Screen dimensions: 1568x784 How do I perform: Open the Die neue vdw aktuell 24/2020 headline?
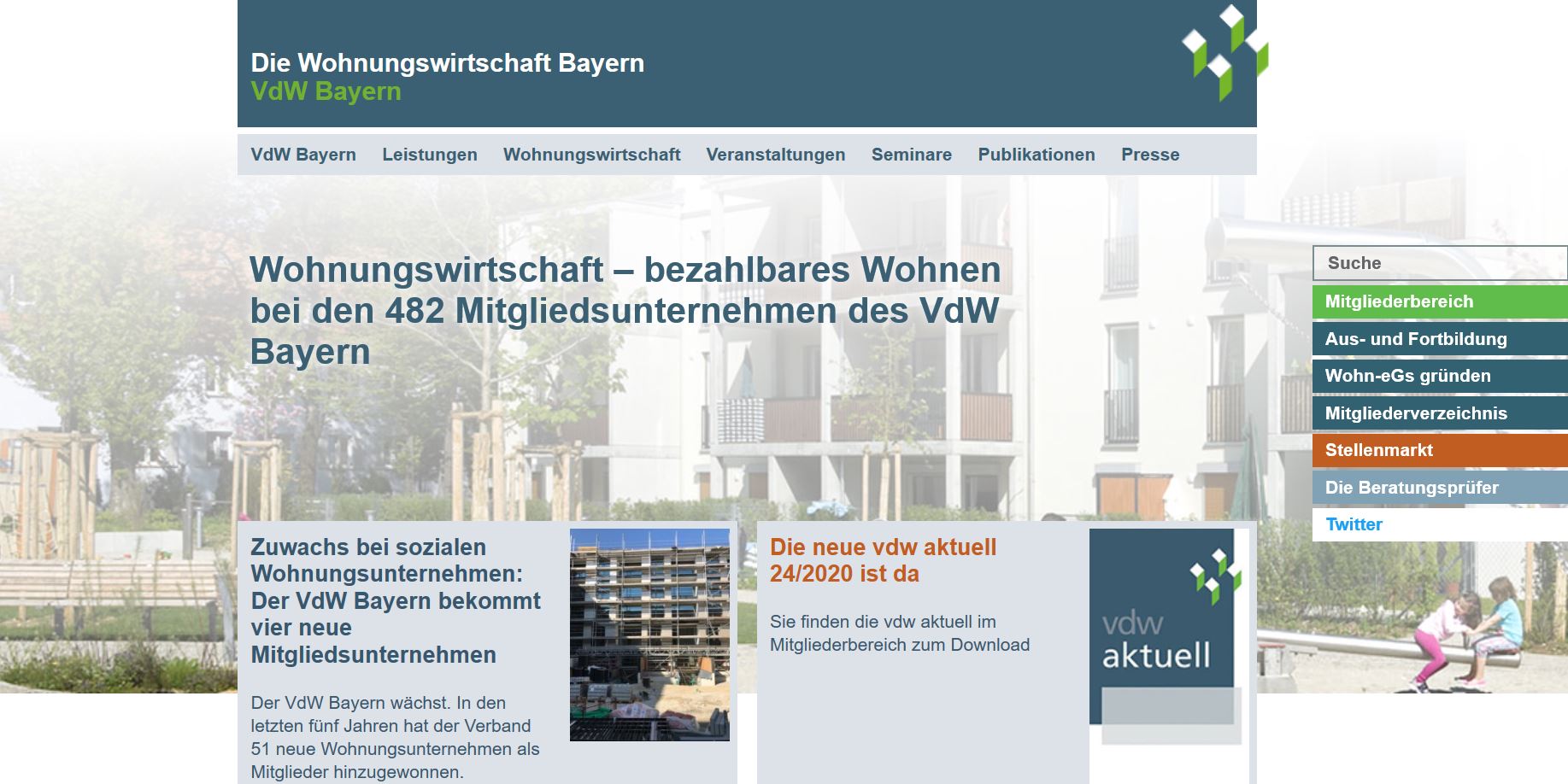coord(883,560)
